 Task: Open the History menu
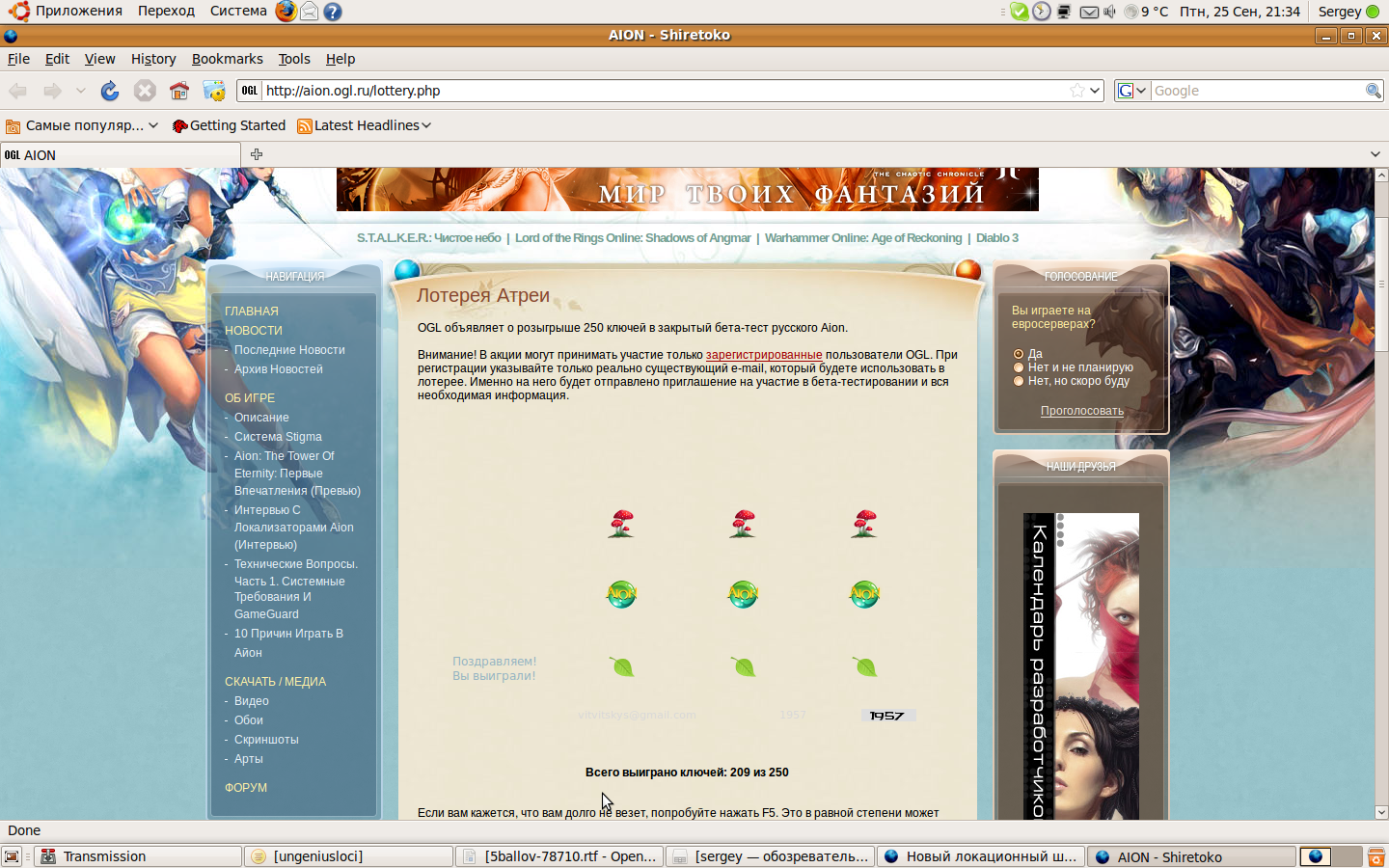[x=153, y=59]
